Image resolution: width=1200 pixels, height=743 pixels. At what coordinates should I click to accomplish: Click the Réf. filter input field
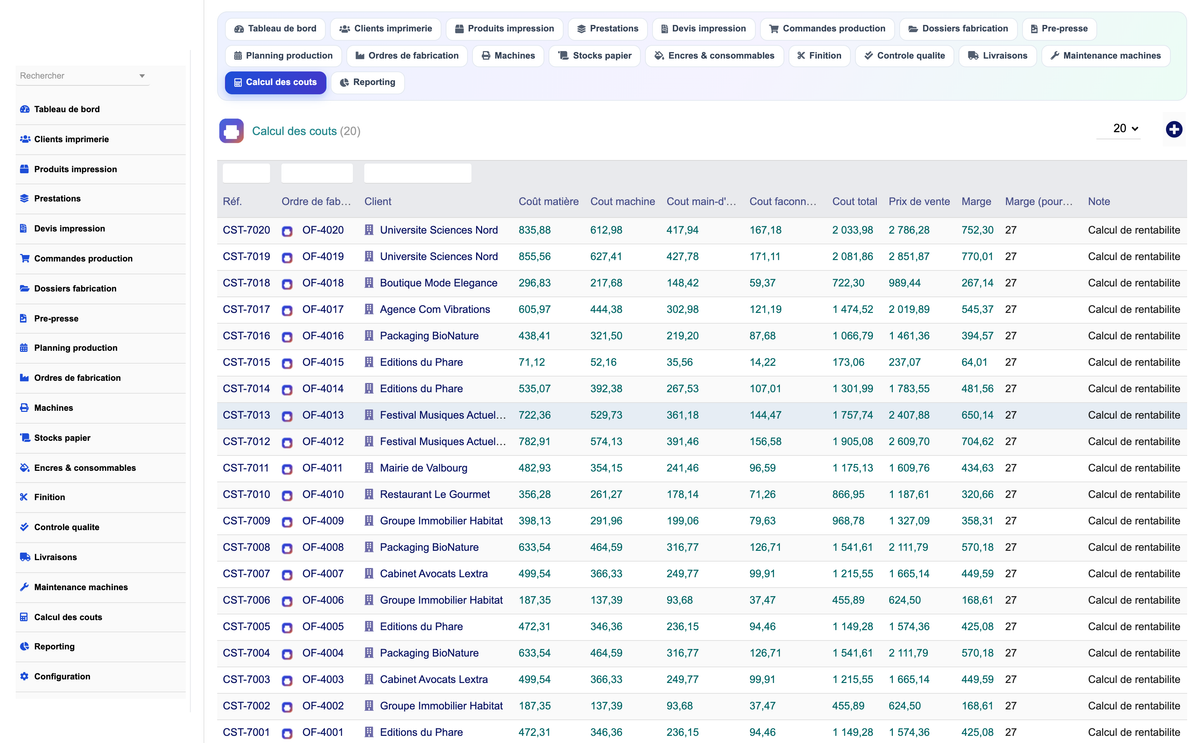click(246, 173)
